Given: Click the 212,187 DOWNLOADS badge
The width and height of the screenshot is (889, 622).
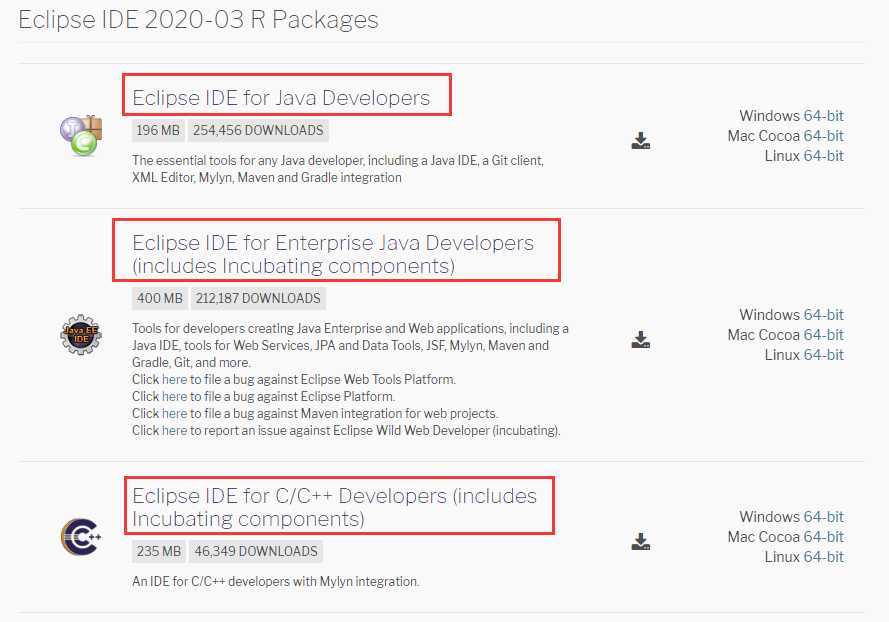Looking at the screenshot, I should click(x=258, y=298).
